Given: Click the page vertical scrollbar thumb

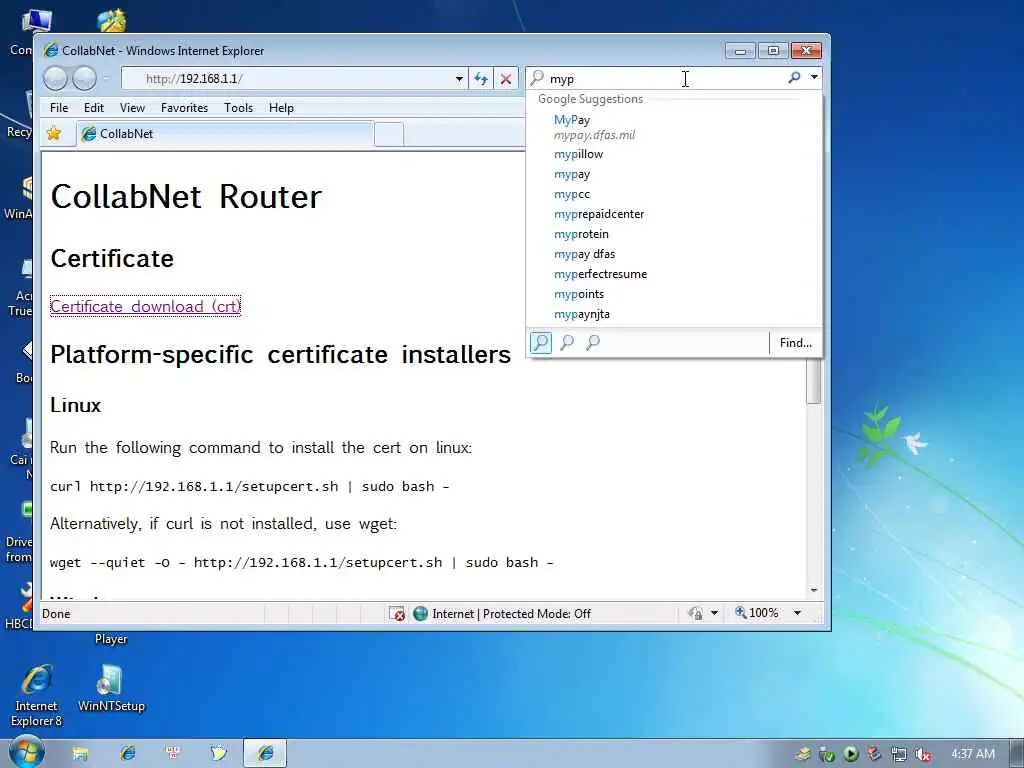Looking at the screenshot, I should coord(814,381).
